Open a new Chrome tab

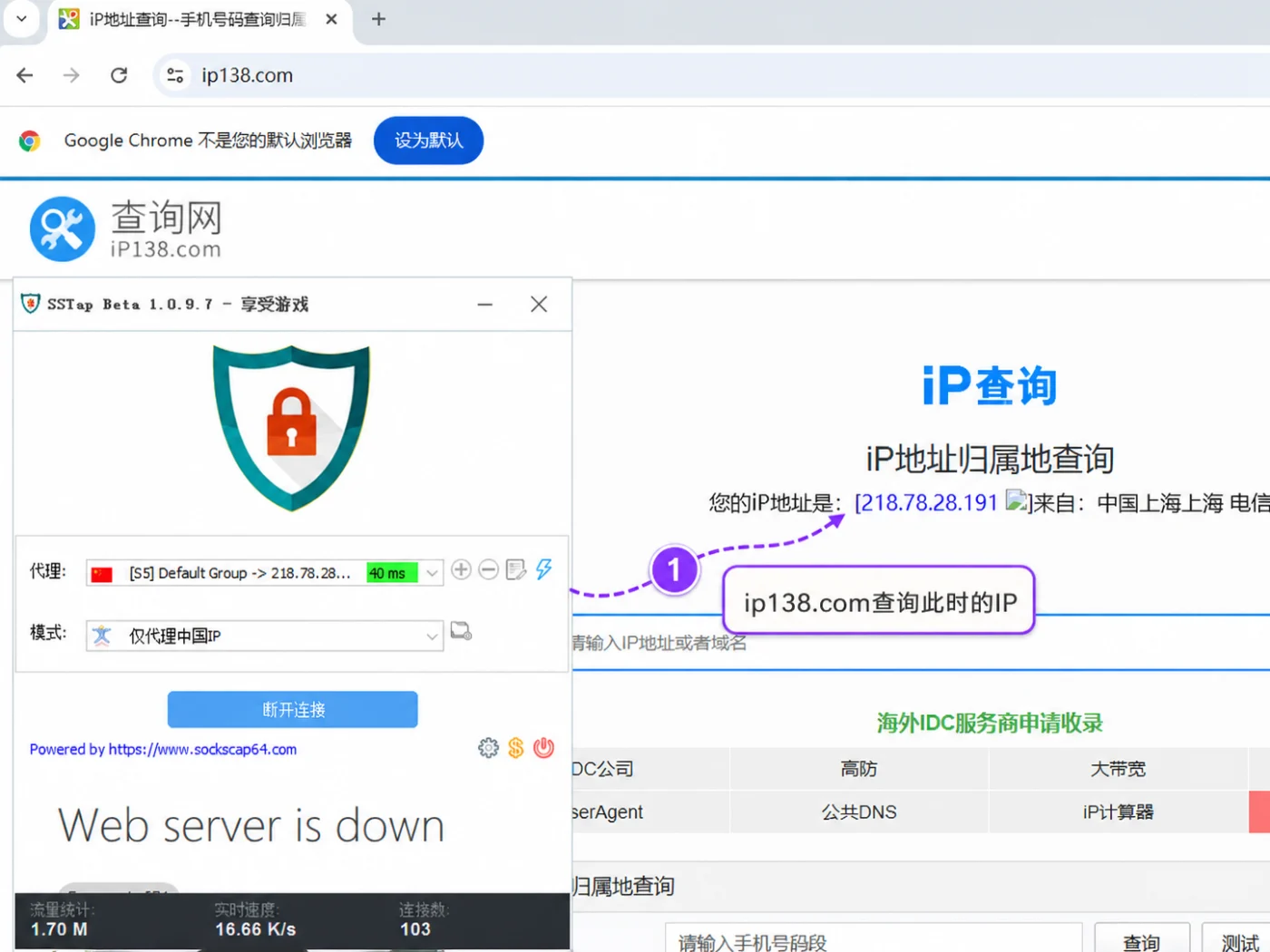pyautogui.click(x=379, y=19)
